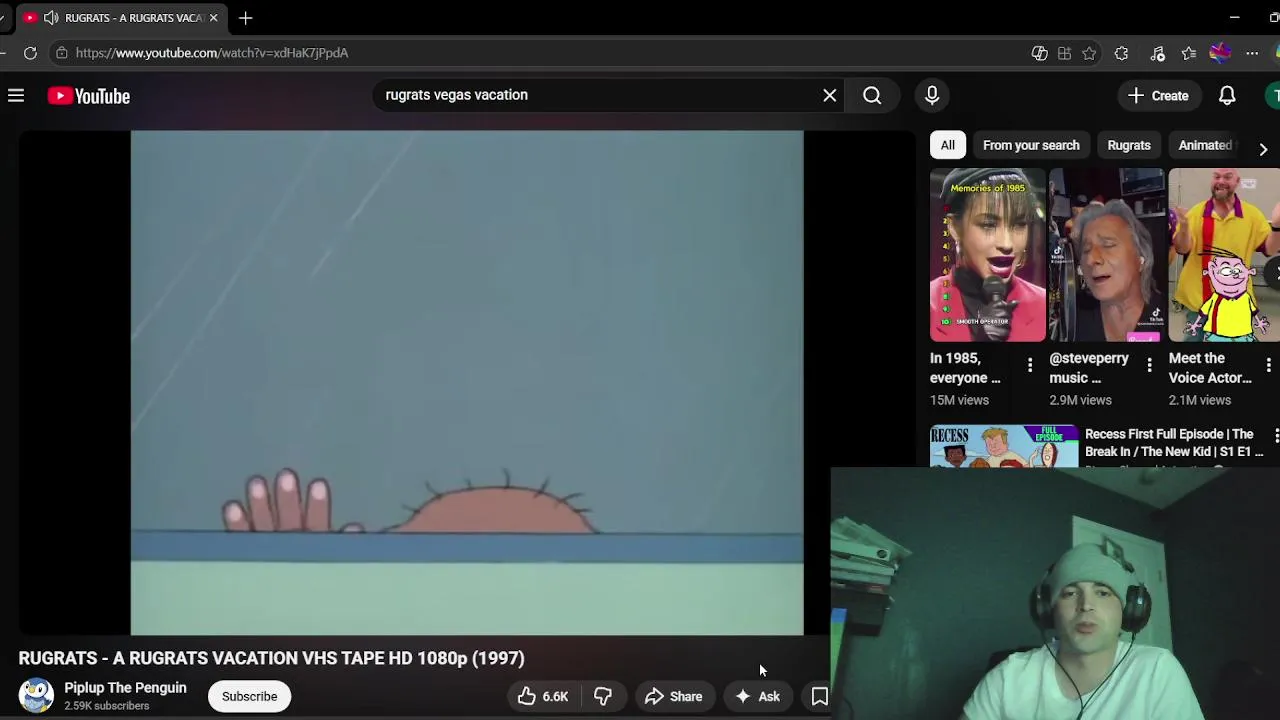The height and width of the screenshot is (720, 1280).
Task: Start voice search with the microphone icon
Action: click(932, 95)
